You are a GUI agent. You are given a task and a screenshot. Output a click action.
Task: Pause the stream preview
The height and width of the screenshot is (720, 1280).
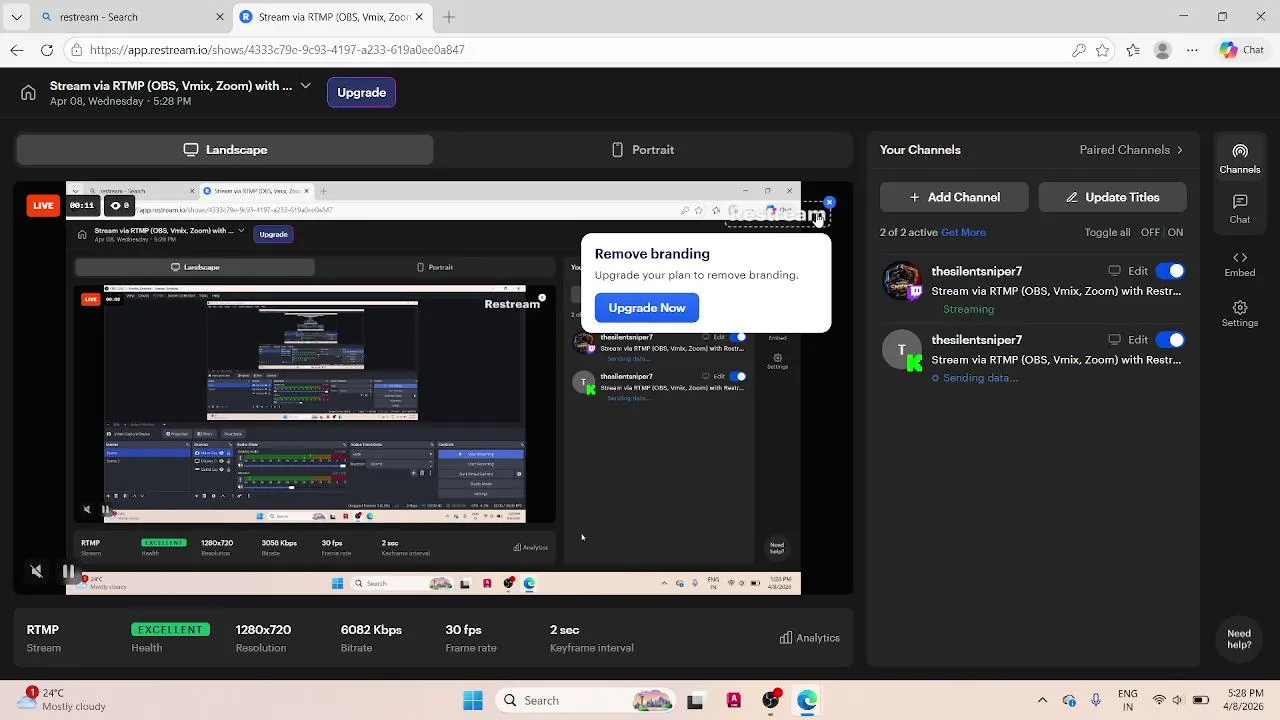68,572
